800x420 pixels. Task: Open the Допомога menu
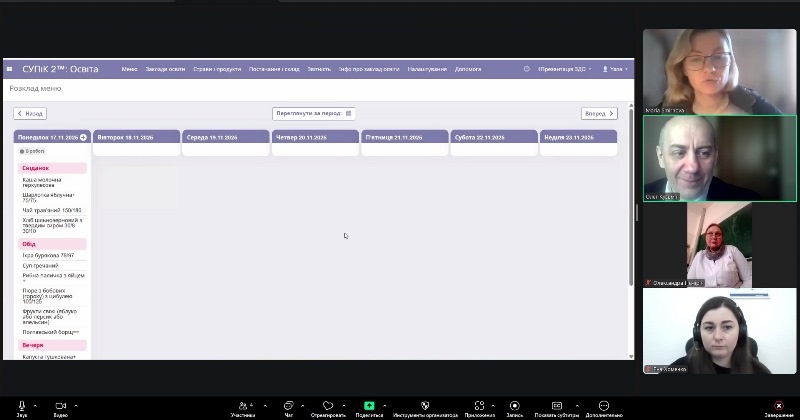(468, 69)
